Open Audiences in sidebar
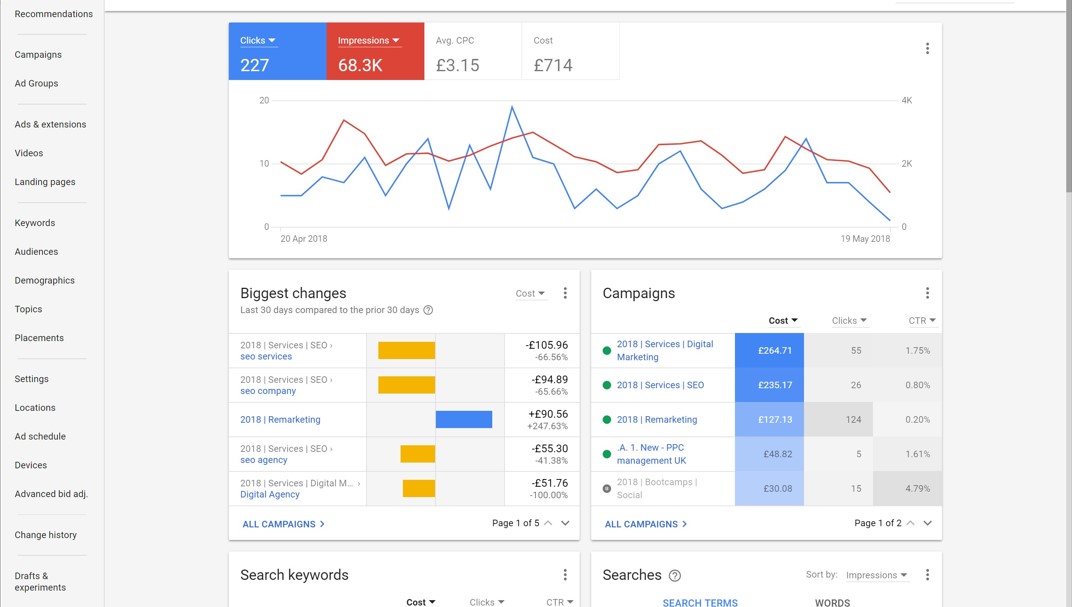 [x=36, y=252]
